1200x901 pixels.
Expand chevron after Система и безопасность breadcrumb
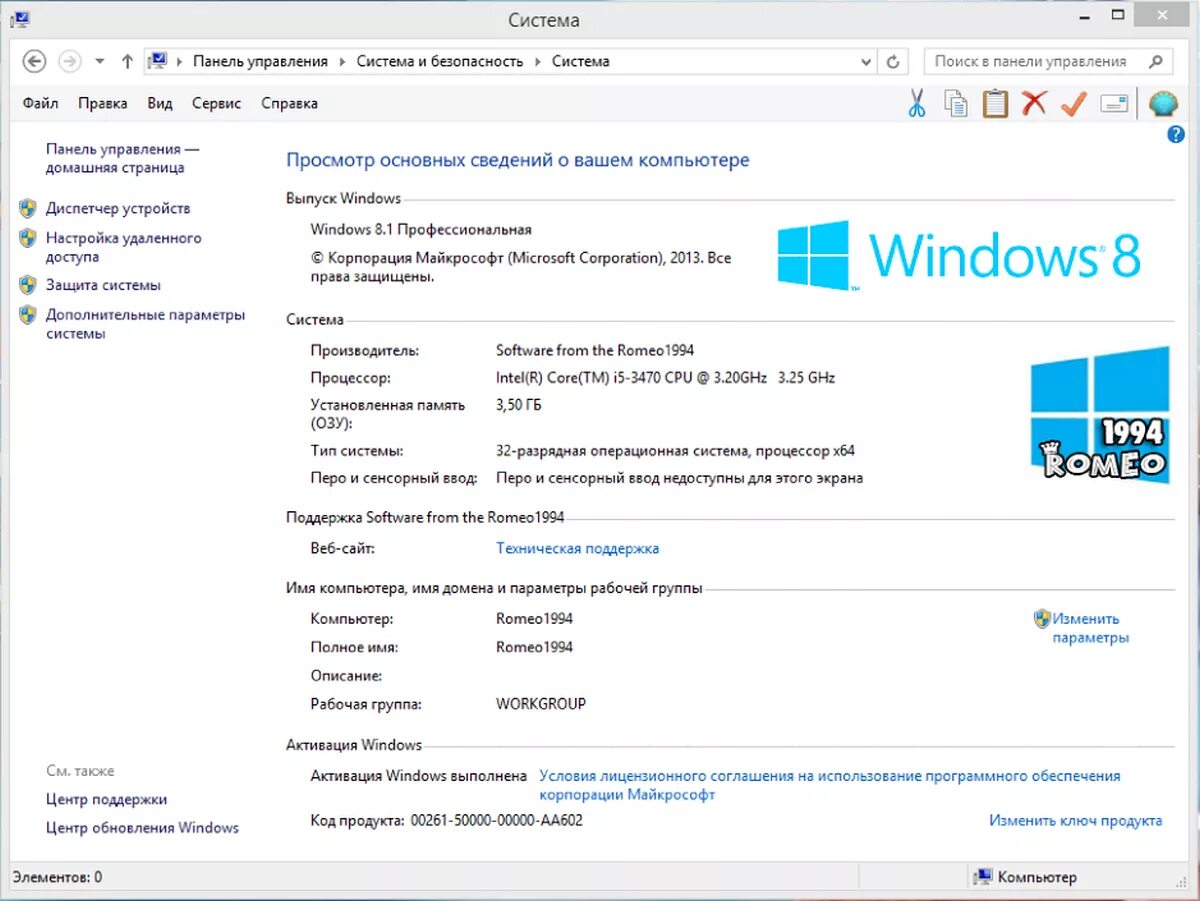[538, 61]
